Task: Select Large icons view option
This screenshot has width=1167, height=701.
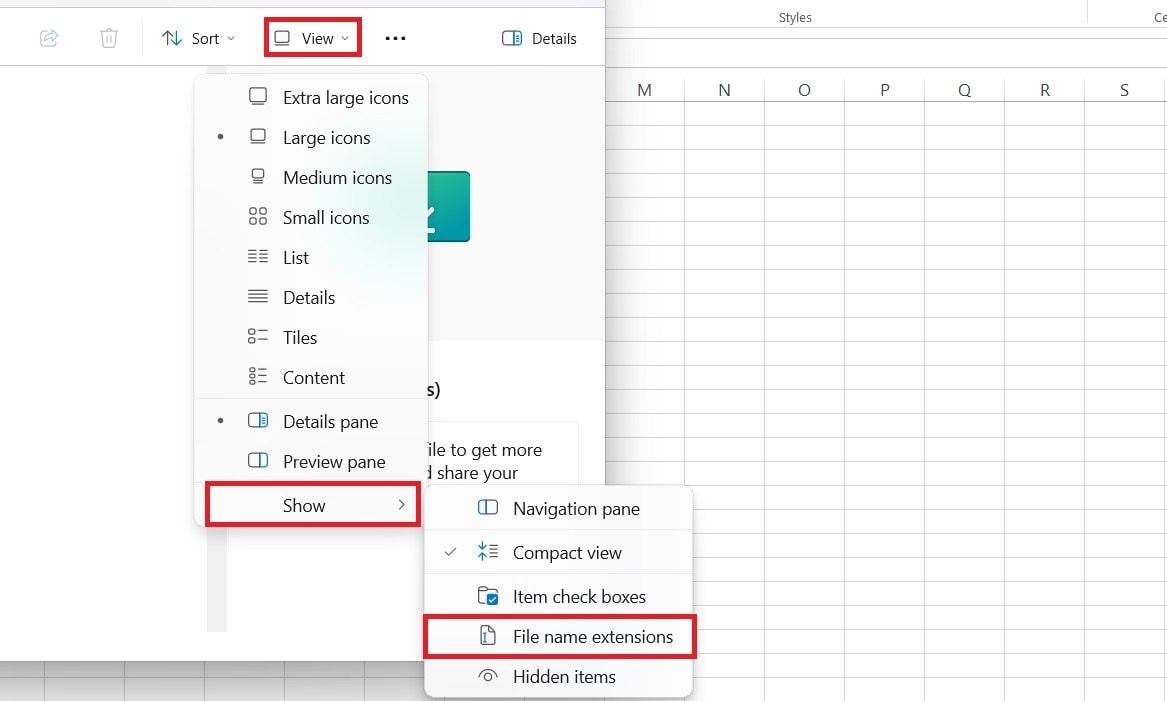Action: (x=311, y=138)
